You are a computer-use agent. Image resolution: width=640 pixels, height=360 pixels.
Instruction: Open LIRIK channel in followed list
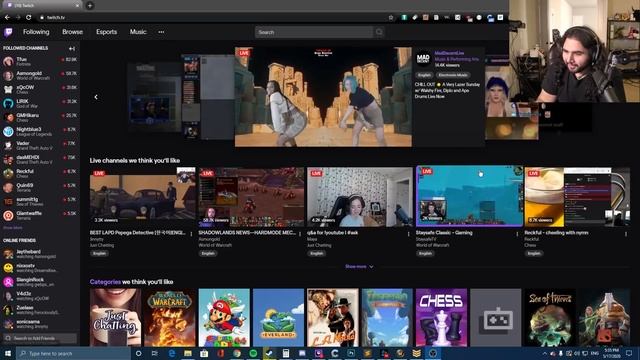pos(40,103)
